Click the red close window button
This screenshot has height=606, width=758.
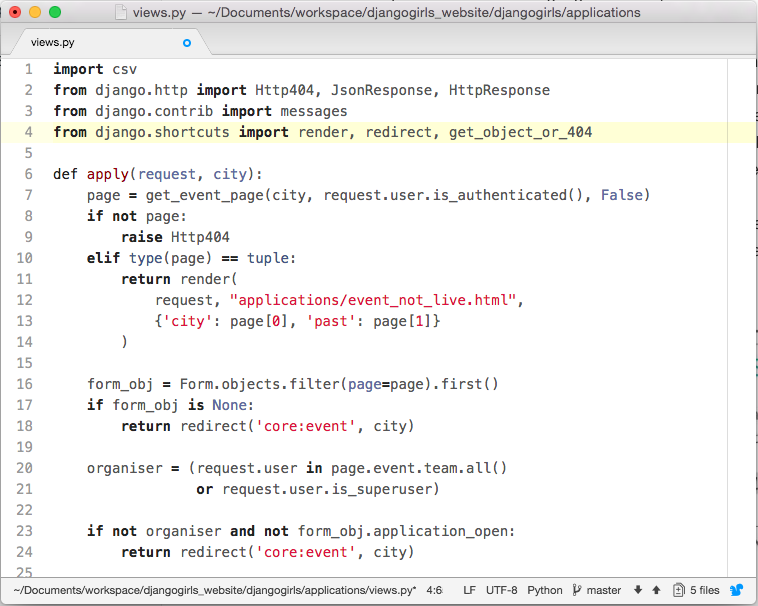click(14, 13)
